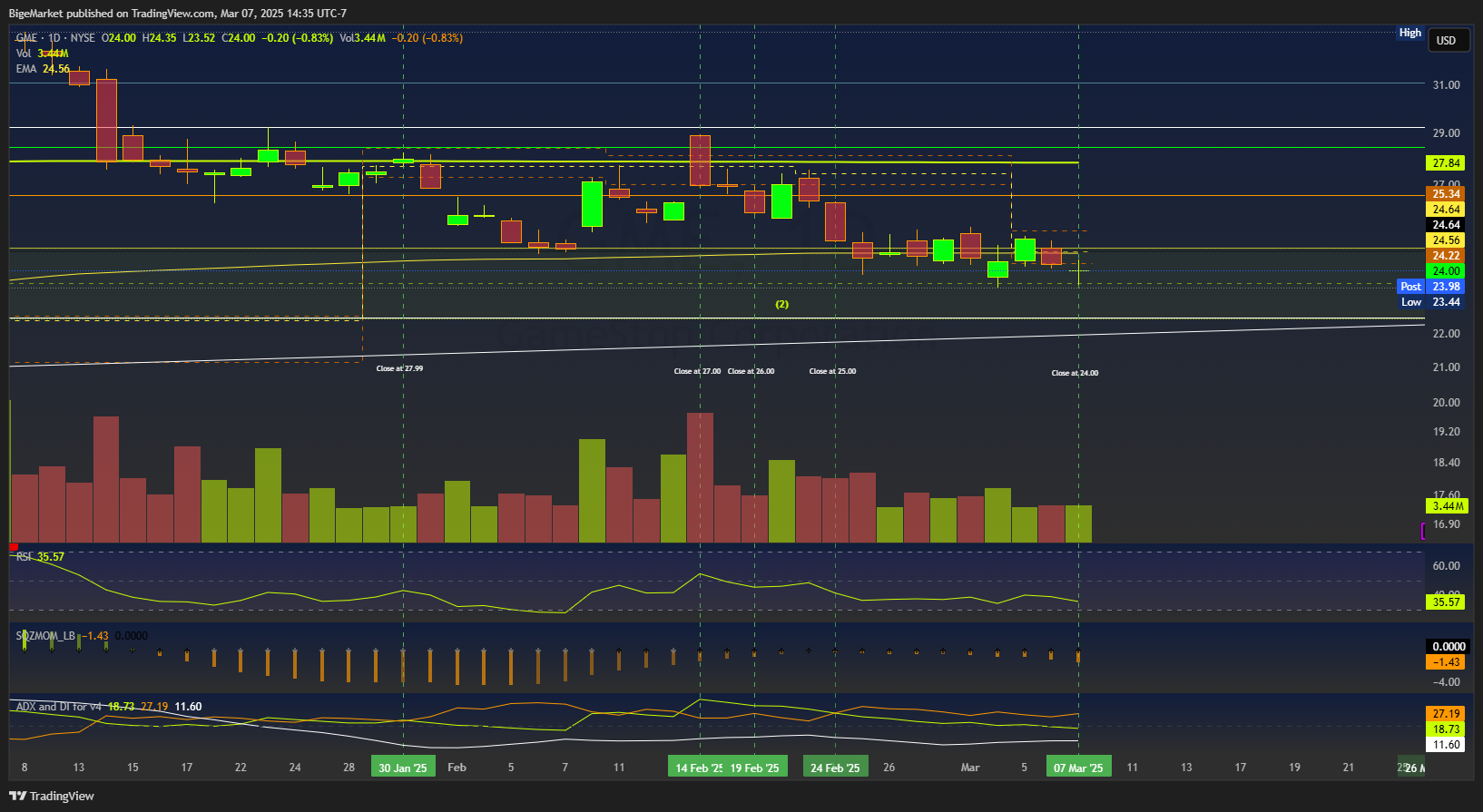Click the yellow (2) wave label
The height and width of the screenshot is (812, 1483).
click(x=781, y=304)
